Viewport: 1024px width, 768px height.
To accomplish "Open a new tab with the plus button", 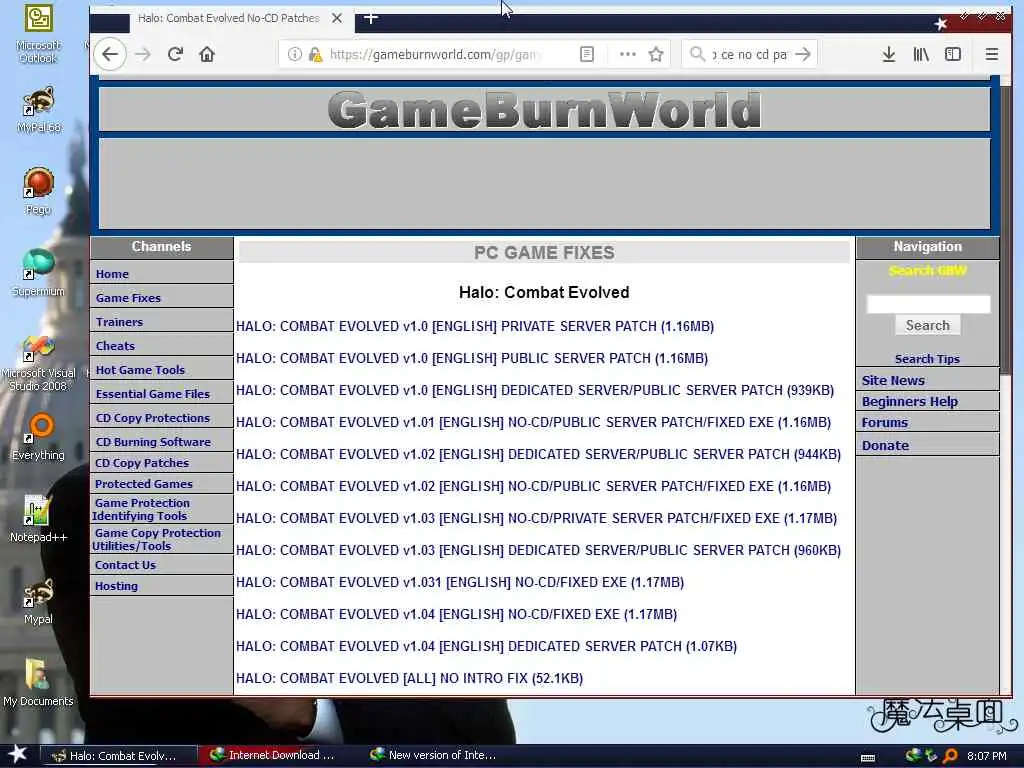I will [370, 18].
